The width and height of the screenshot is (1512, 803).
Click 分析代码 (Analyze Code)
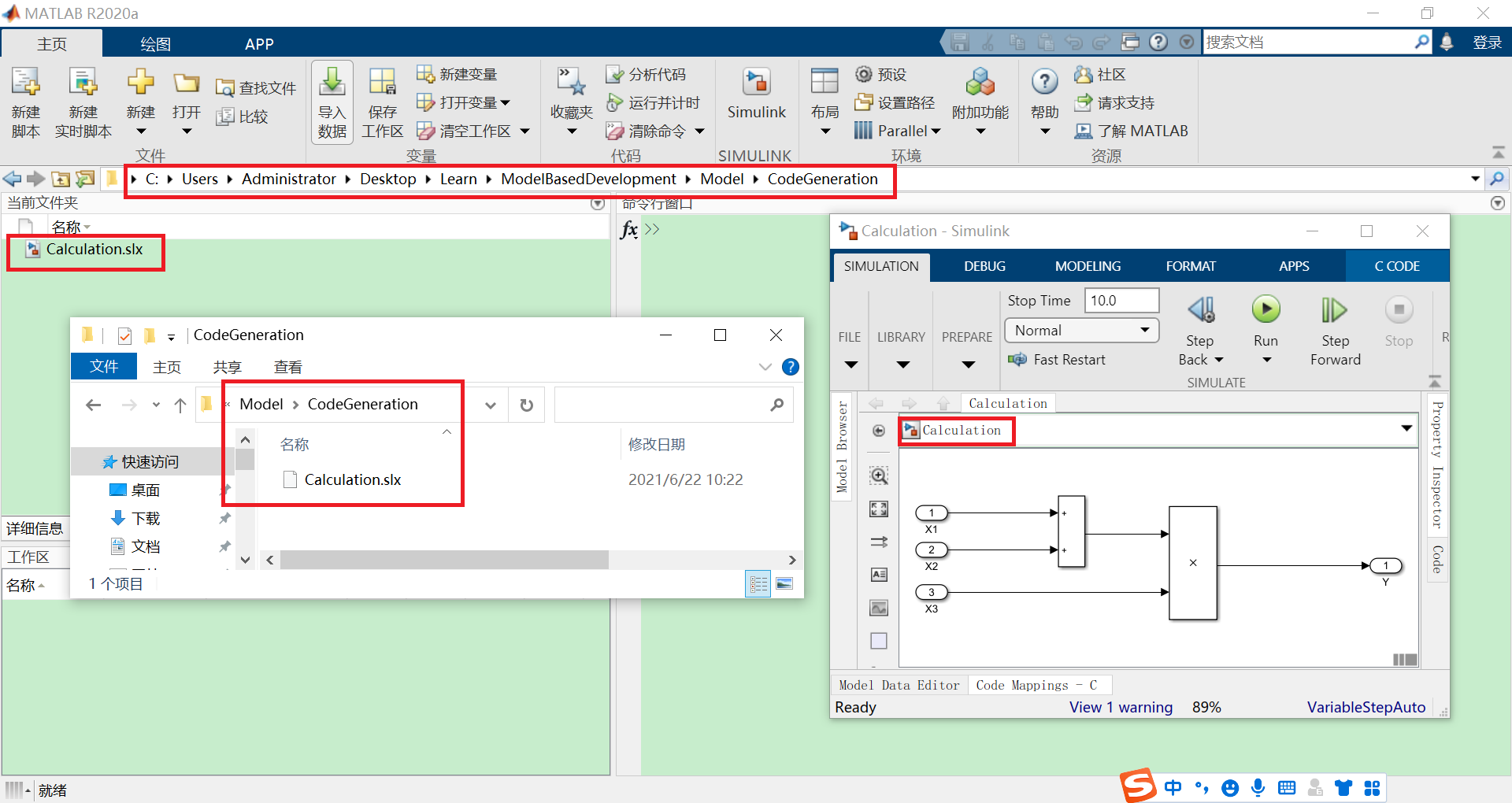pos(646,74)
